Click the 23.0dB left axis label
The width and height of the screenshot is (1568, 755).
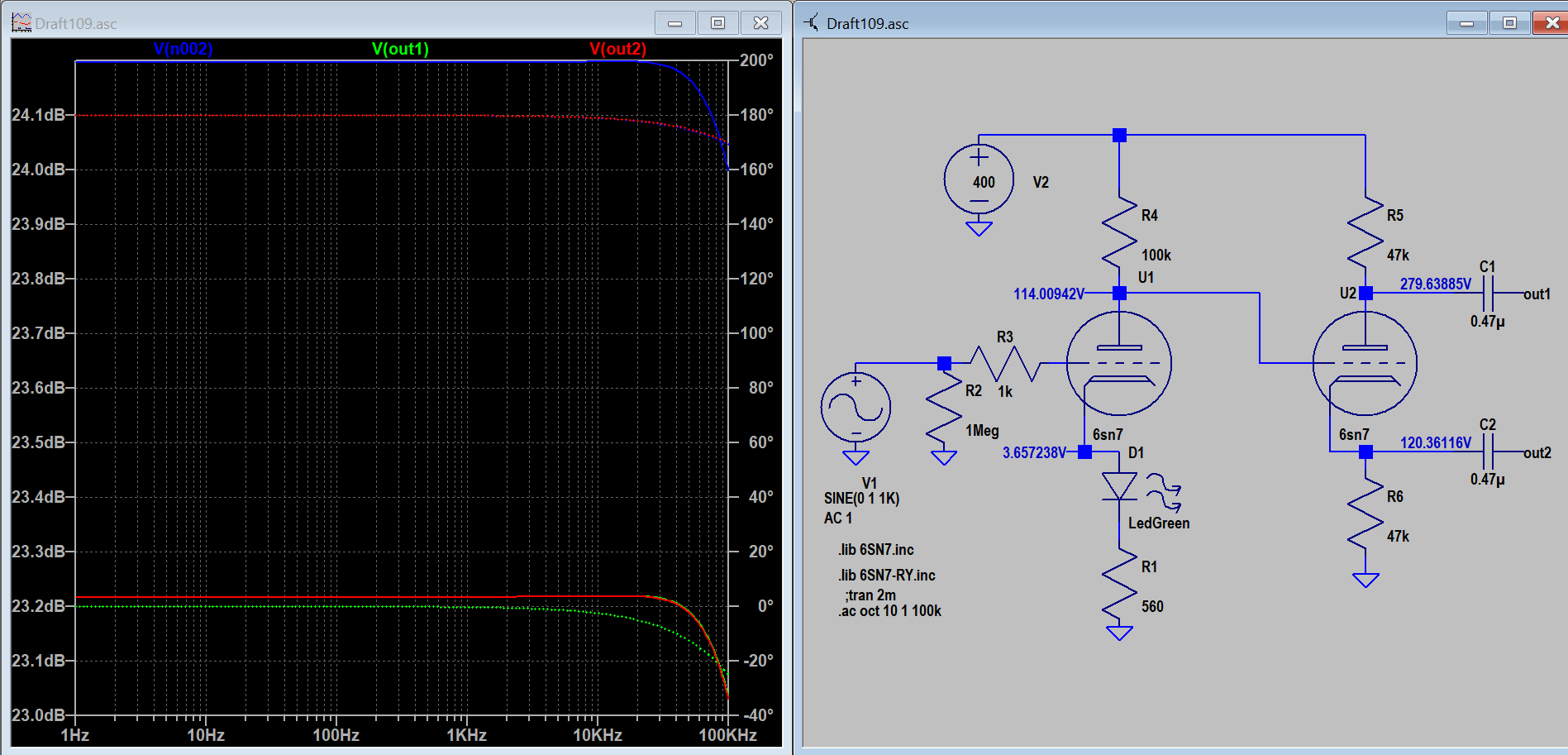(x=38, y=715)
